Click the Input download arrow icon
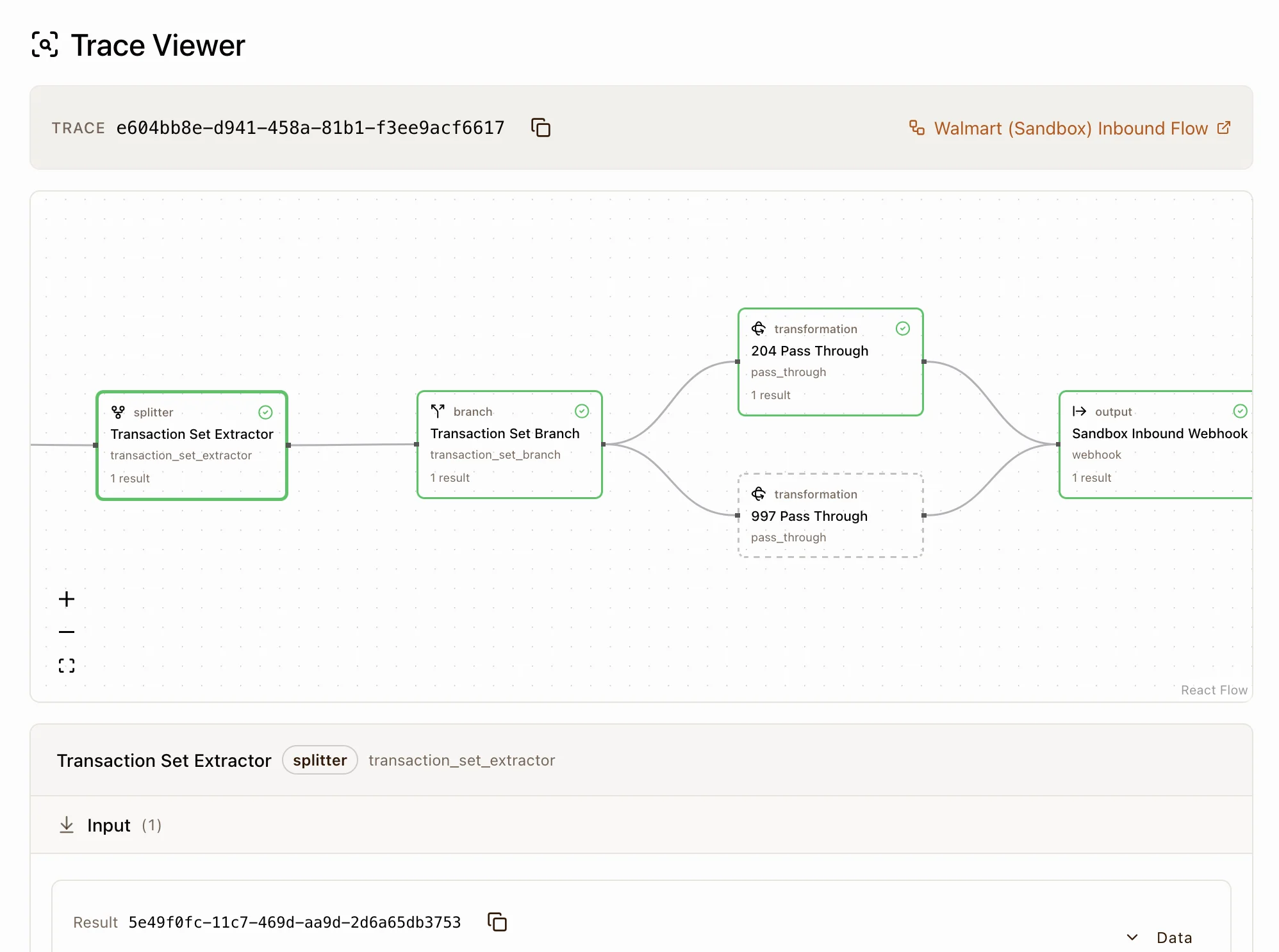Viewport: 1279px width, 952px height. [x=67, y=825]
